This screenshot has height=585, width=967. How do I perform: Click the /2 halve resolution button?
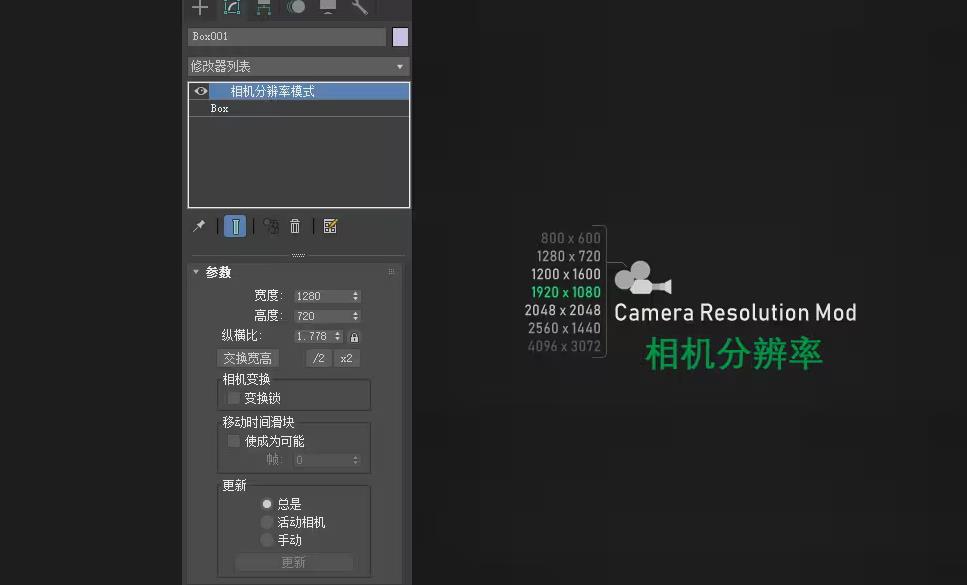click(319, 358)
